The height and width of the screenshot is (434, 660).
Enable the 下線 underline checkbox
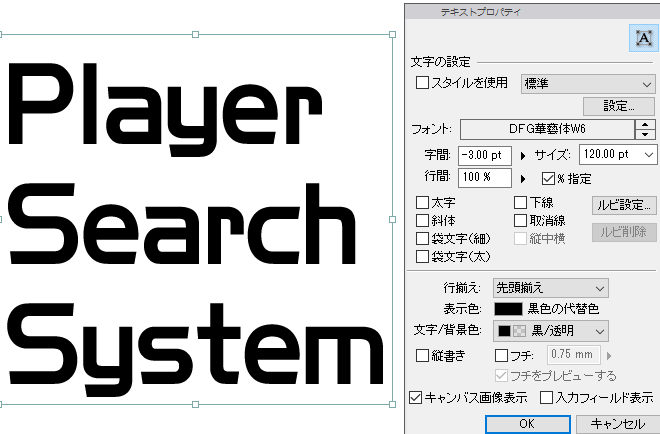(x=520, y=202)
